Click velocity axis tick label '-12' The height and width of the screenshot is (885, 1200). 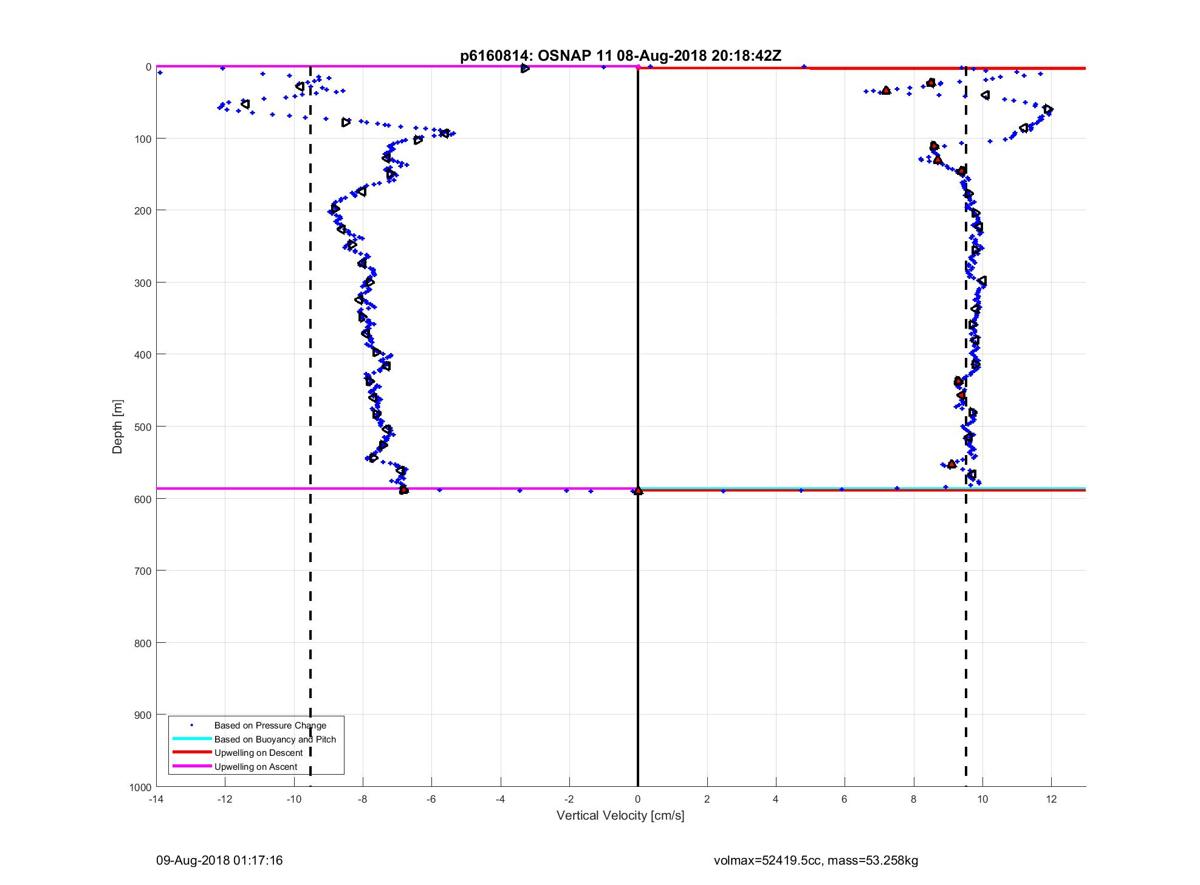224,799
